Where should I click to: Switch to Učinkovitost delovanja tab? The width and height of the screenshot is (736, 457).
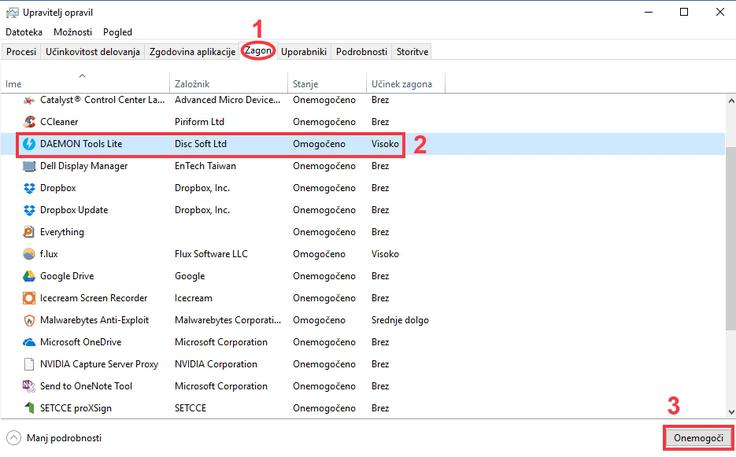tap(93, 52)
